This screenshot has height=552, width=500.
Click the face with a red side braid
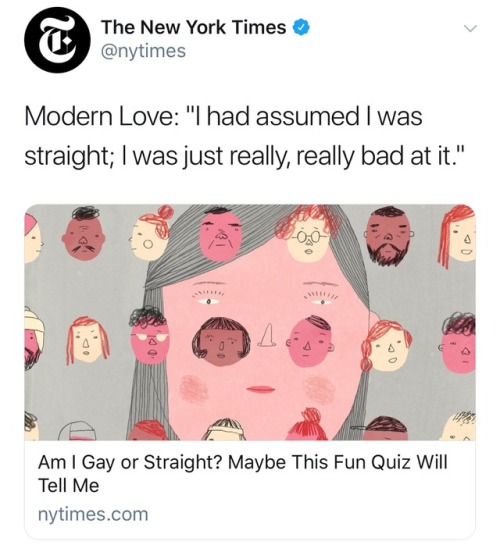[386, 346]
